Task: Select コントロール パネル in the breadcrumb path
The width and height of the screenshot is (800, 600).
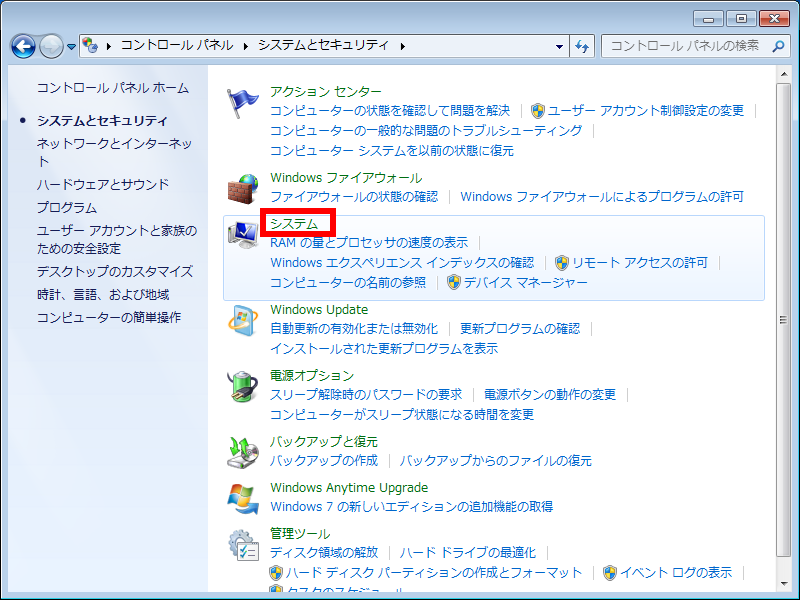Action: [x=177, y=46]
